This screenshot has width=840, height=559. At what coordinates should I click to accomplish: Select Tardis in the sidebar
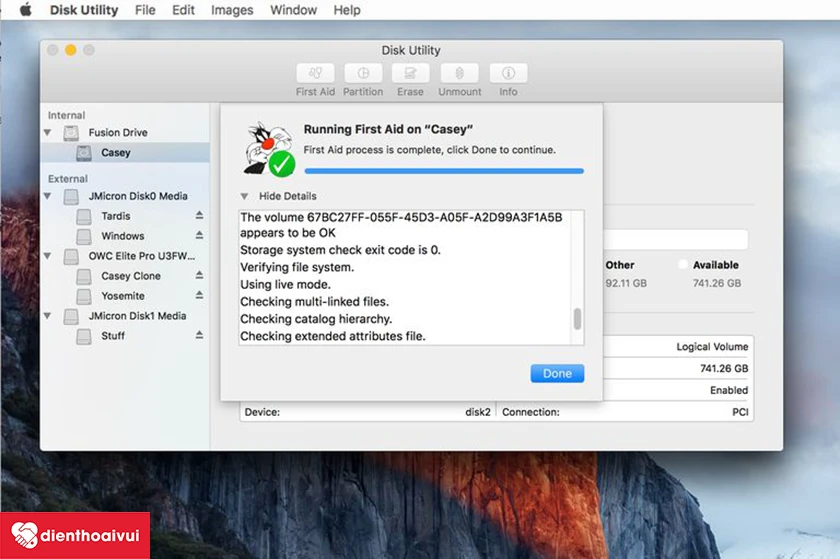point(116,216)
